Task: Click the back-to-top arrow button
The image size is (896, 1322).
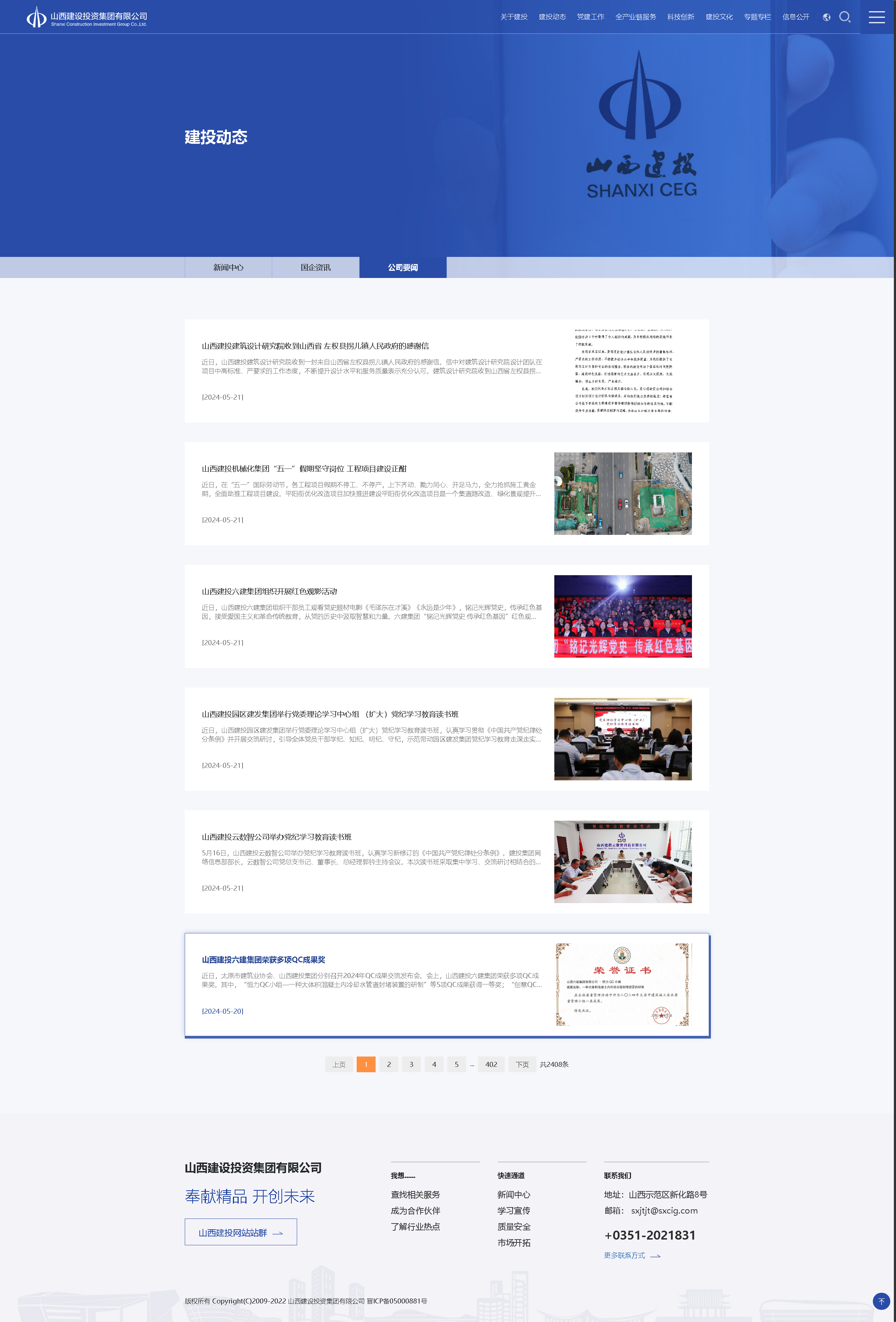Action: click(x=881, y=1301)
